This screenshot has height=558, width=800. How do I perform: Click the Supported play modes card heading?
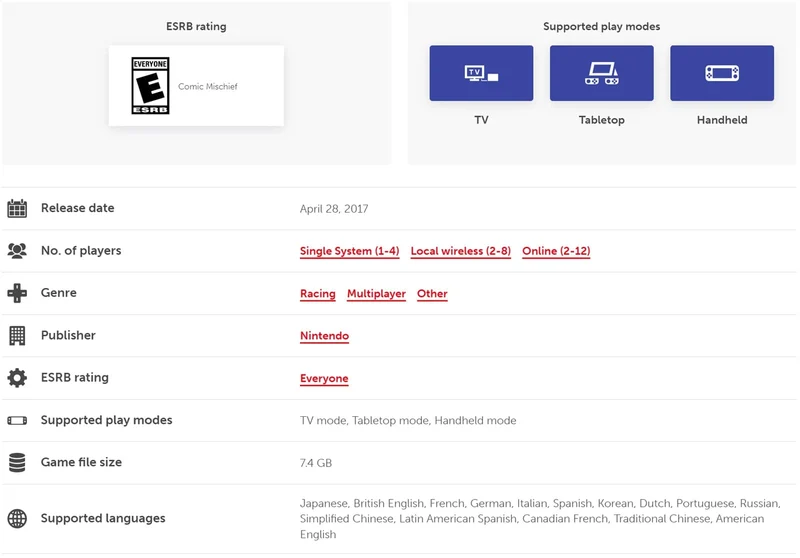[602, 27]
